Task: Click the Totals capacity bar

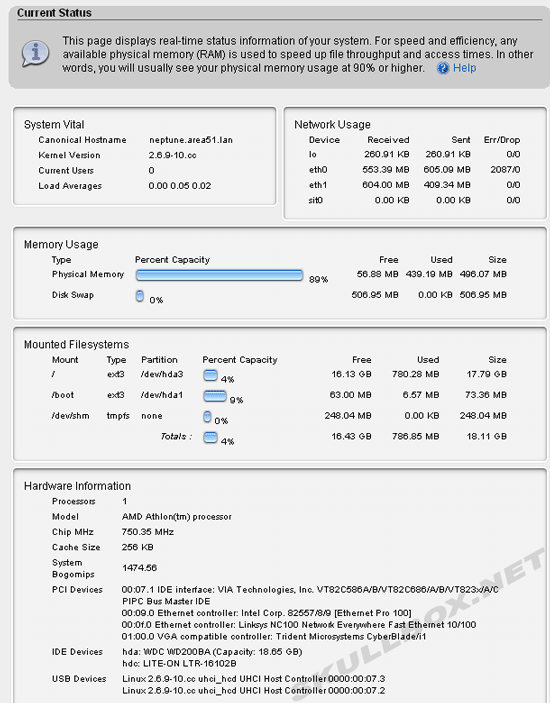Action: coord(210,437)
